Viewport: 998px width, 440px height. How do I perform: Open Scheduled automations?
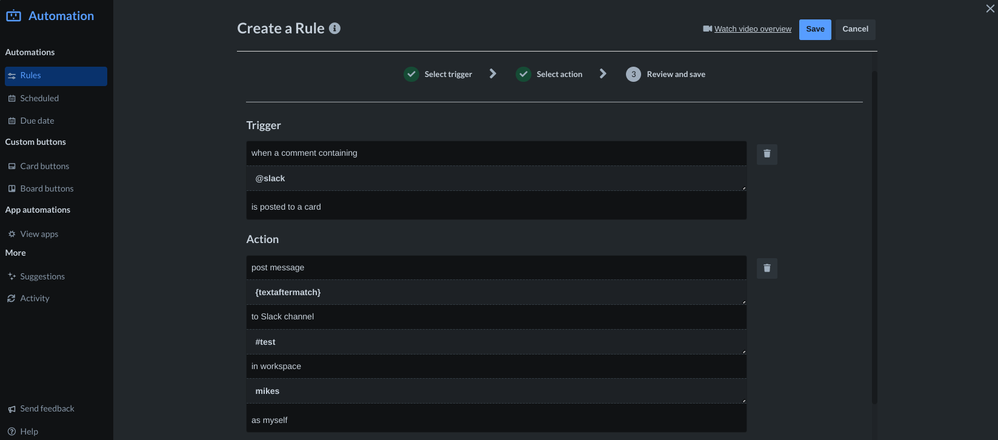coord(40,99)
